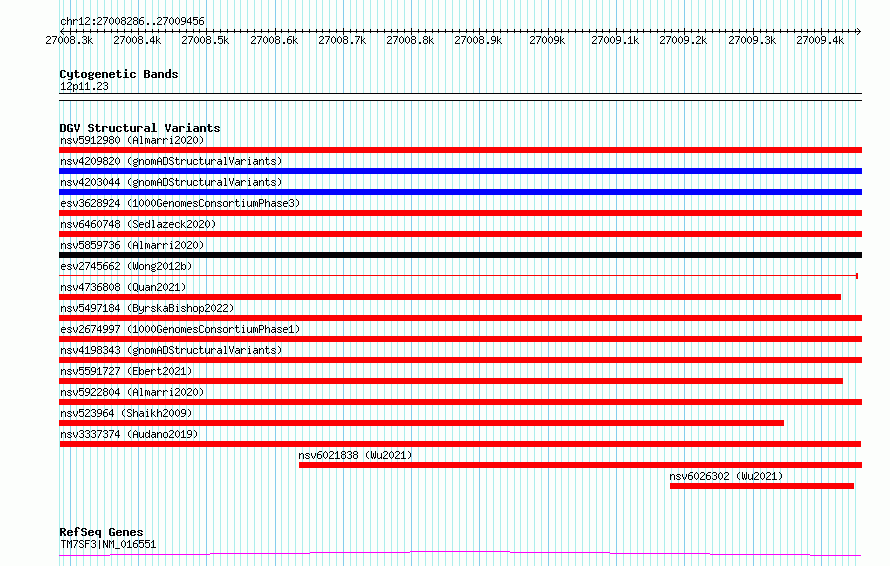890x566 pixels.
Task: Click the nsv5591727 (Ebert2021) variant bar
Action: (x=451, y=381)
